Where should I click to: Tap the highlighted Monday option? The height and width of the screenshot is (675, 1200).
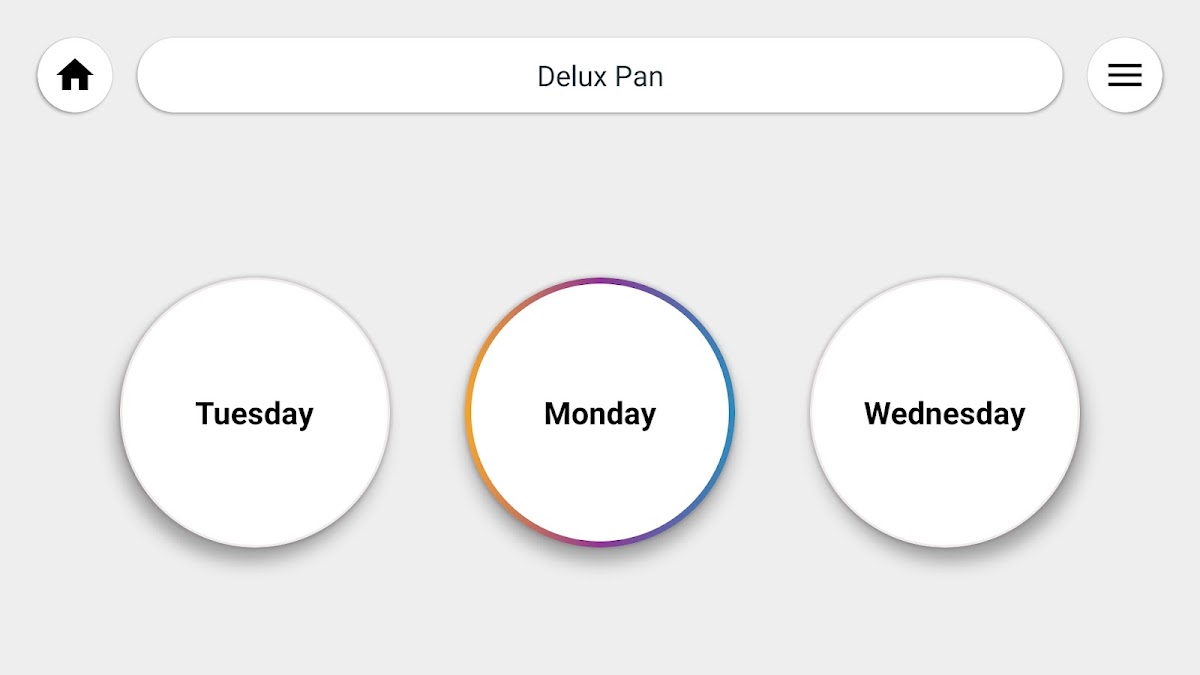click(600, 412)
